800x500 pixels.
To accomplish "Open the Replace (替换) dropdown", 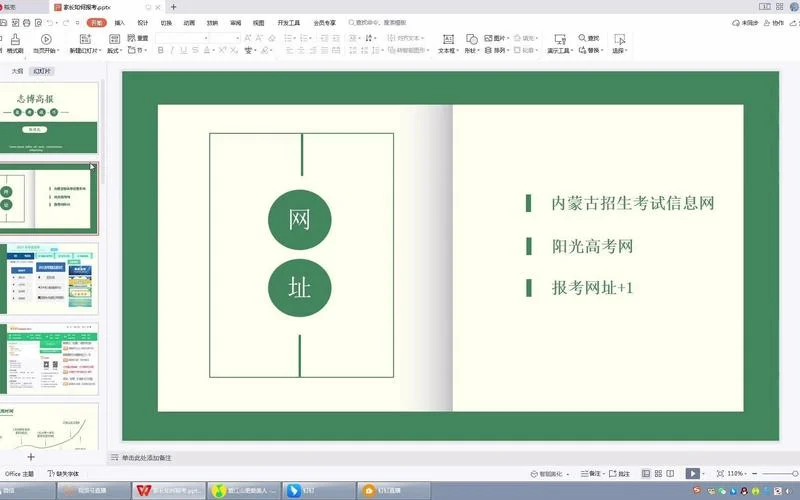I will pos(591,50).
